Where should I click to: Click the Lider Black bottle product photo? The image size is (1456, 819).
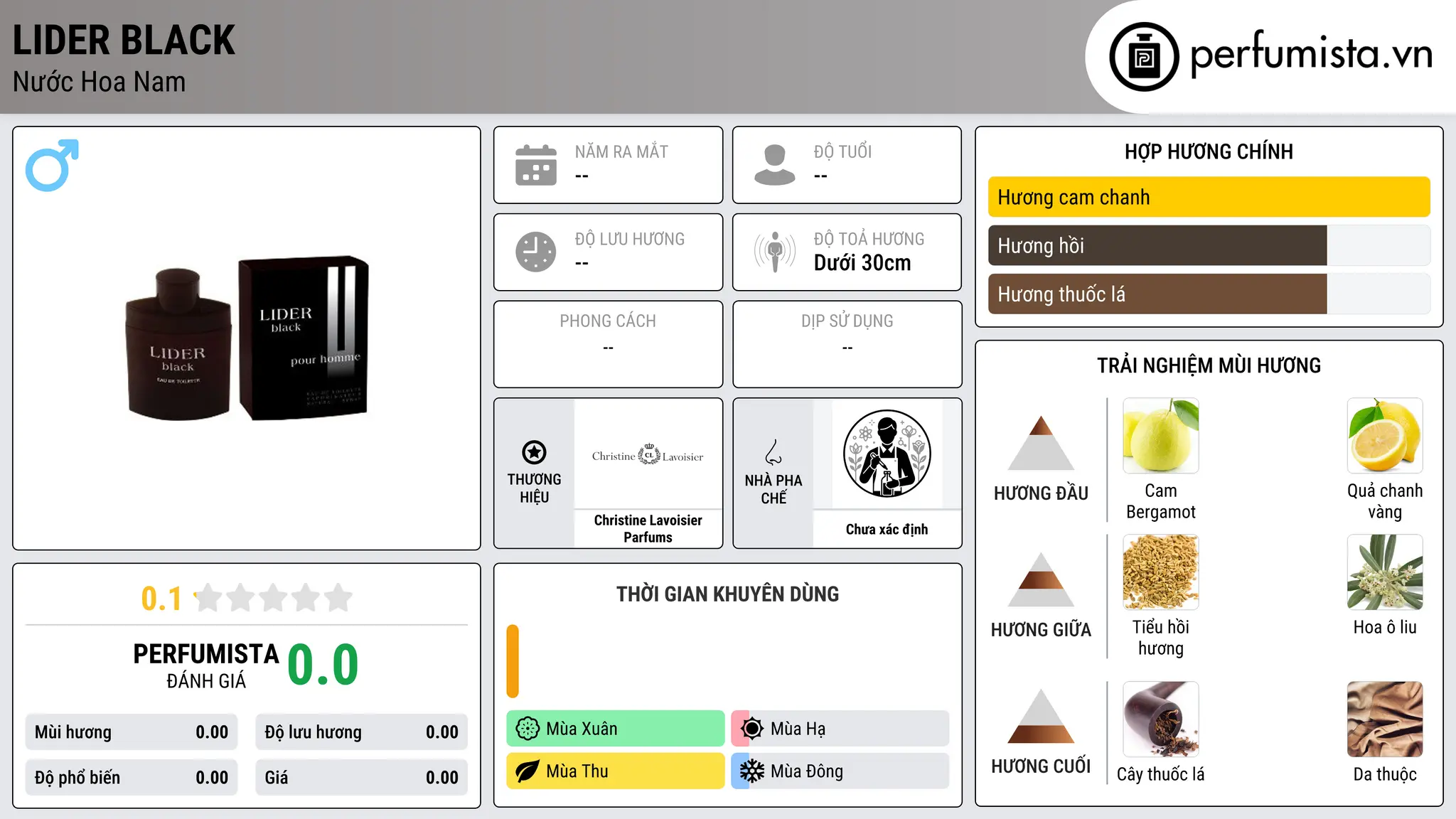tap(247, 338)
